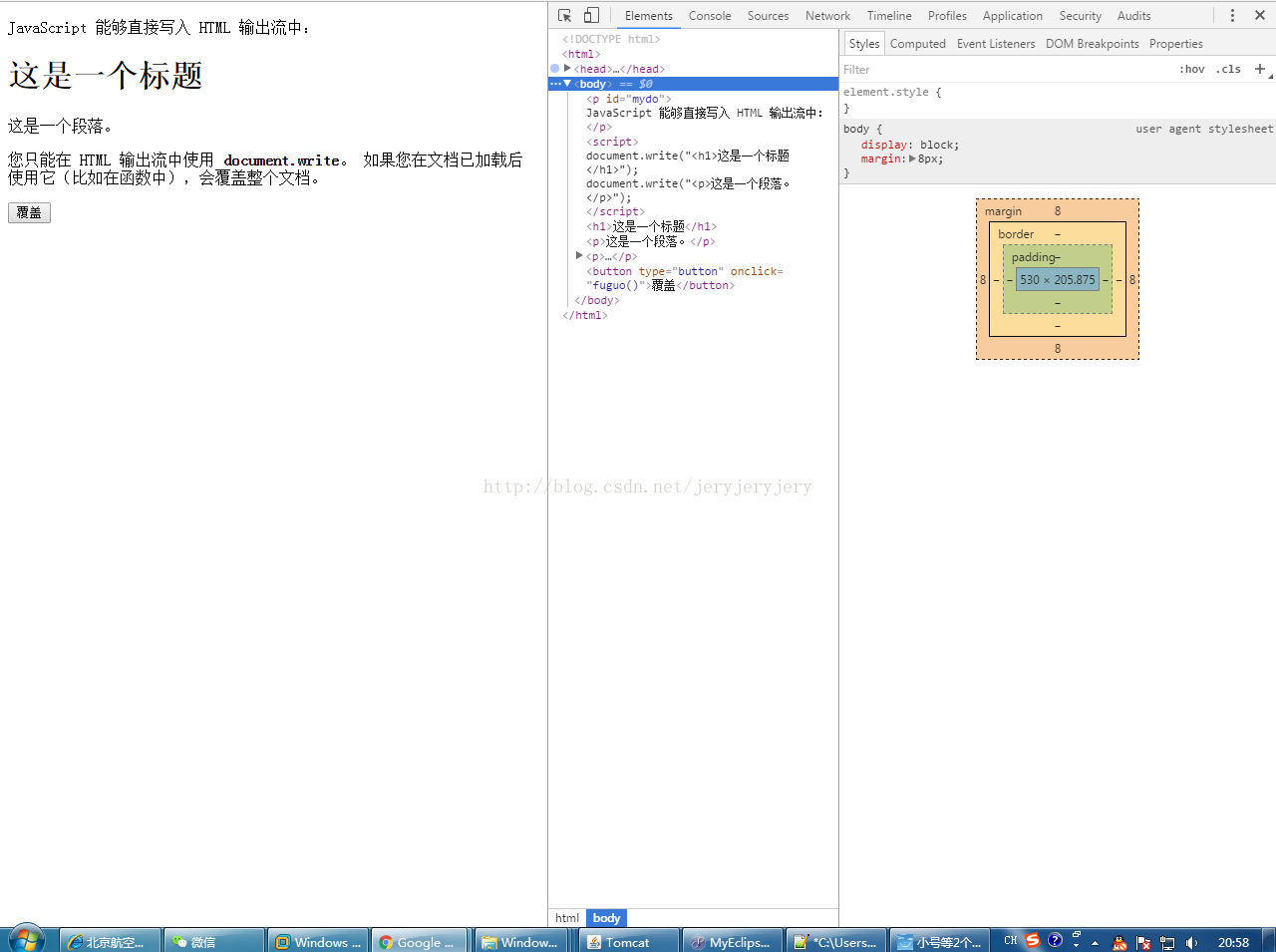Expand the head node in the DOM tree
Viewport: 1276px width, 952px height.
567,69
